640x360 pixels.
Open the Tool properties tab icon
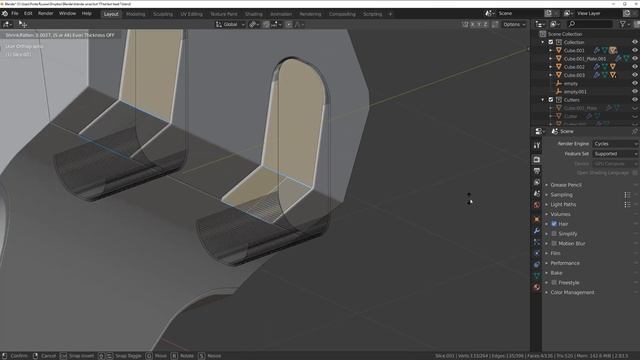(x=537, y=145)
